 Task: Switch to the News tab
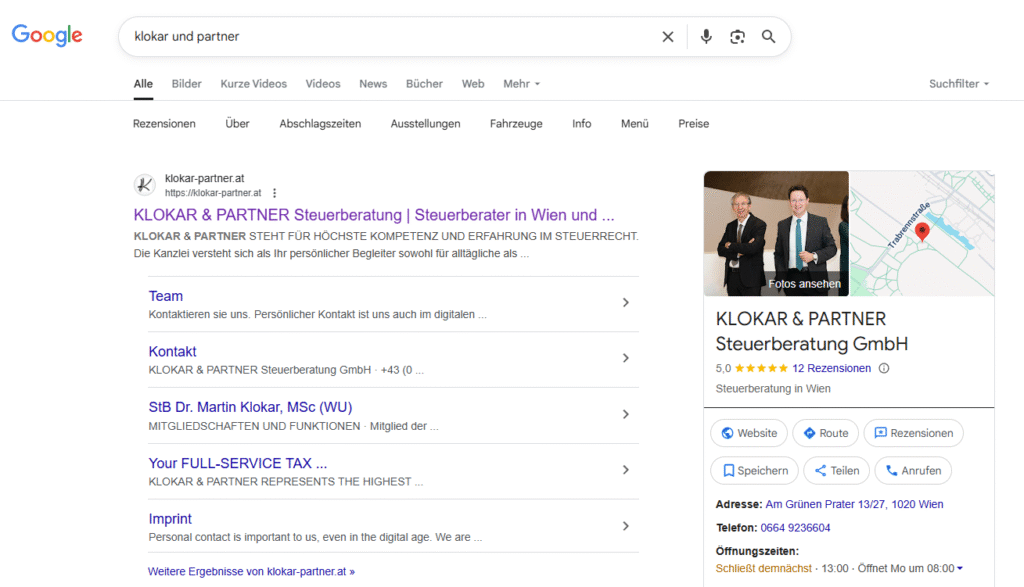point(373,84)
